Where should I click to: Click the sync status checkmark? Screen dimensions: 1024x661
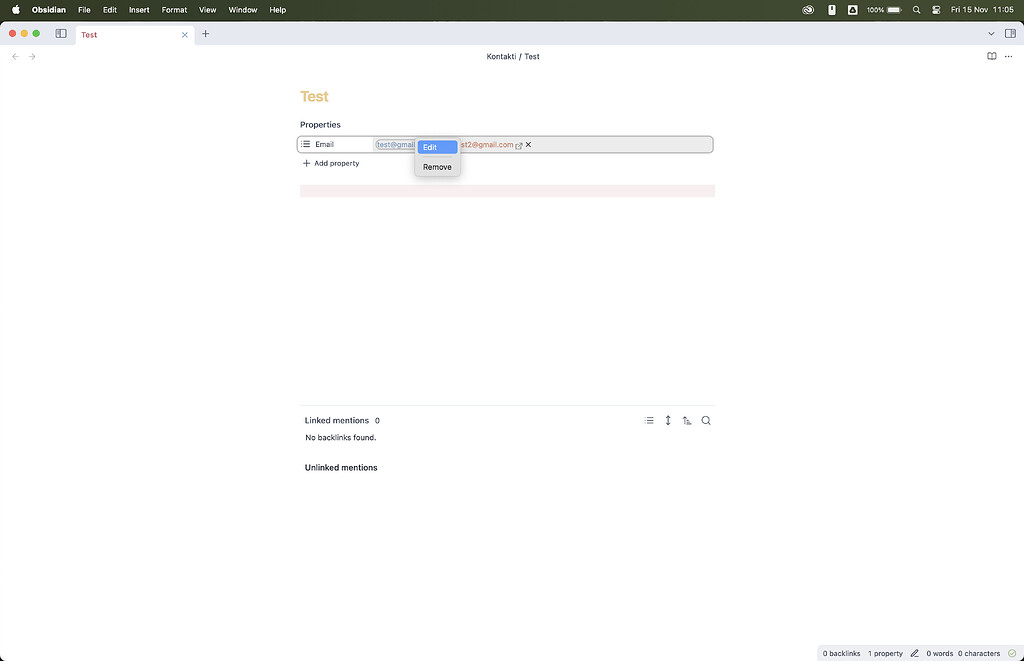1012,653
